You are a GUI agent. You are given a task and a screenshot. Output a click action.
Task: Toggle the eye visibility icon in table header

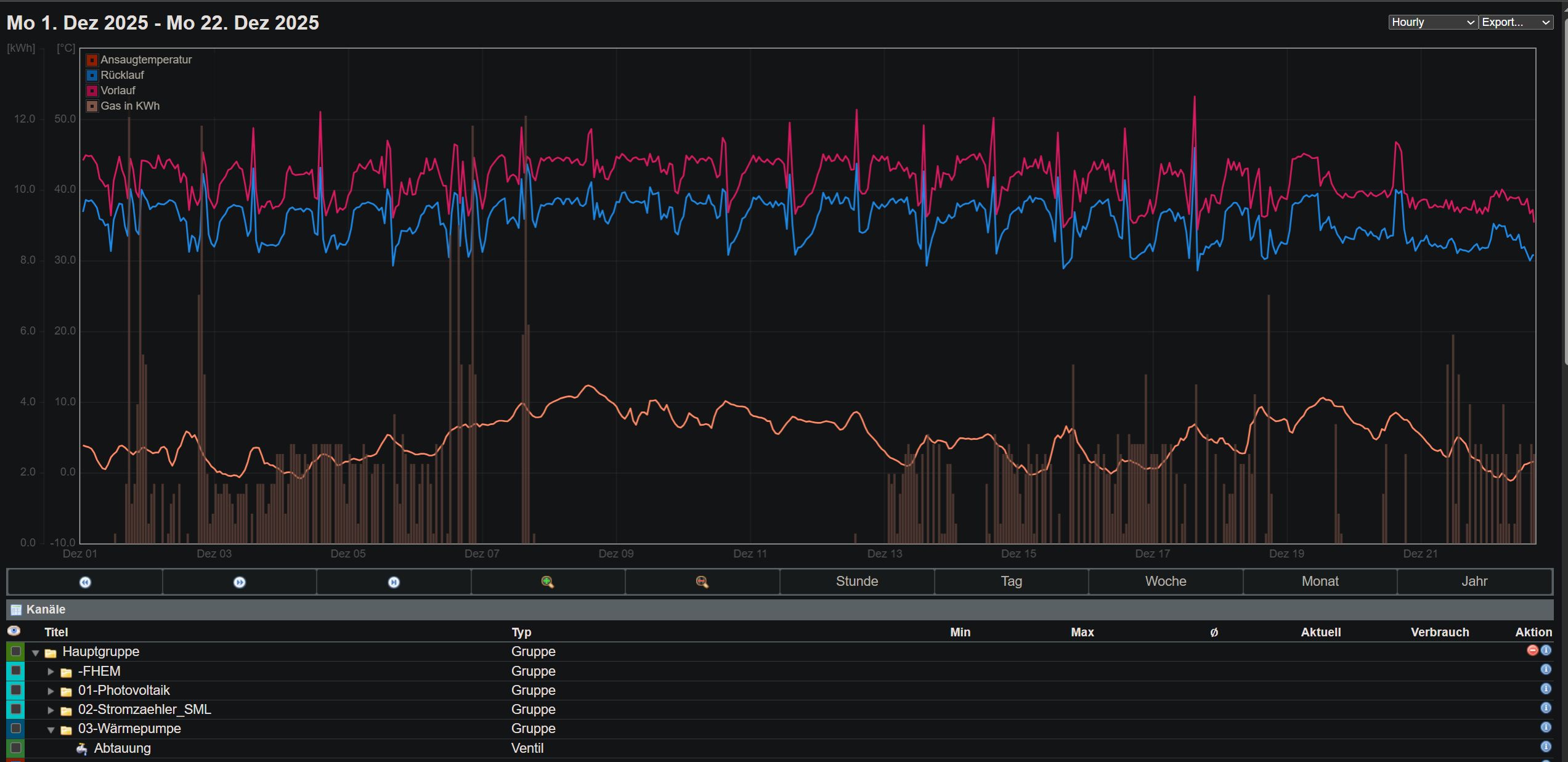pos(14,631)
